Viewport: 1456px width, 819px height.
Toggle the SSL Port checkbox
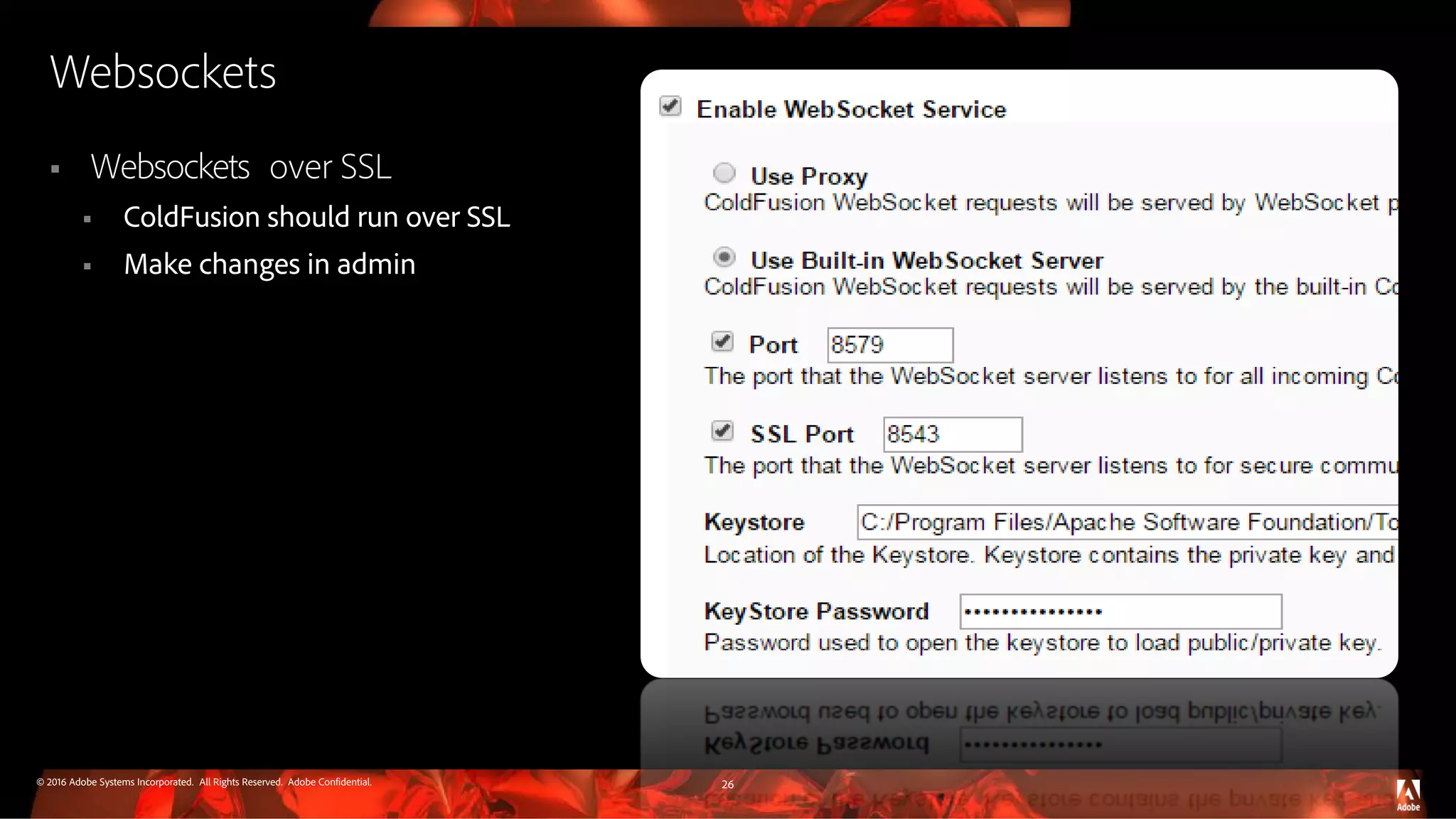click(x=722, y=431)
